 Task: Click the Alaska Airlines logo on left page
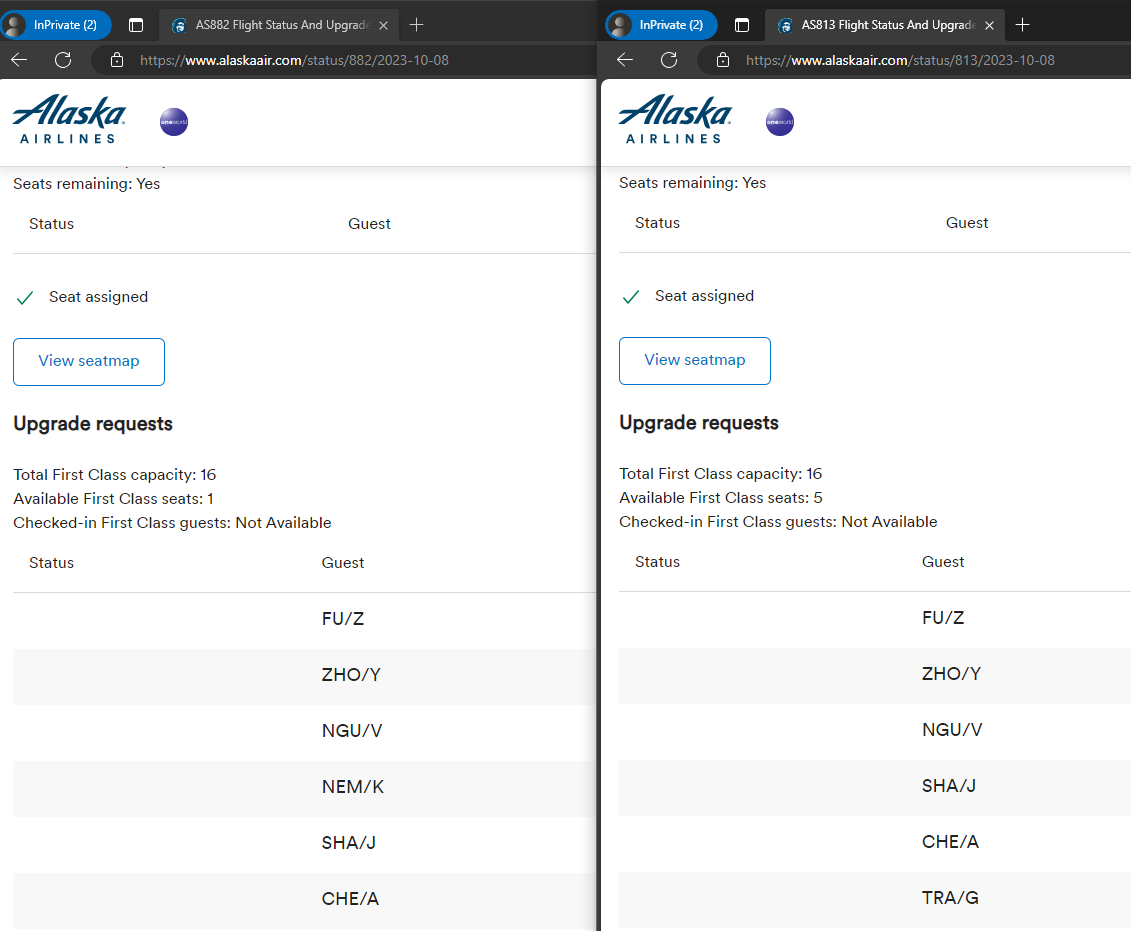69,119
